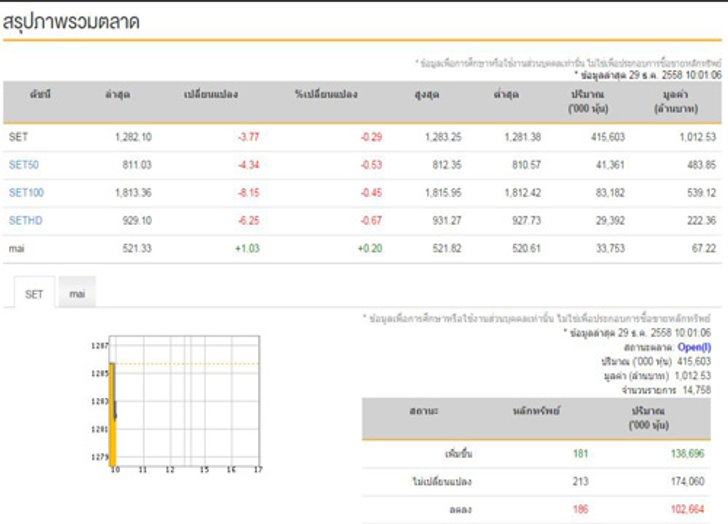
Task: Select SET50 high value 812.35
Action: (447, 165)
